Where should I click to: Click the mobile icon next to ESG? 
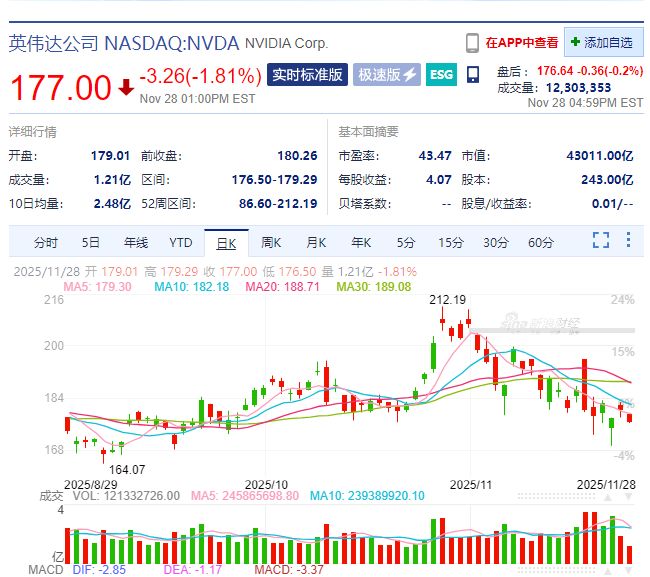tap(475, 75)
